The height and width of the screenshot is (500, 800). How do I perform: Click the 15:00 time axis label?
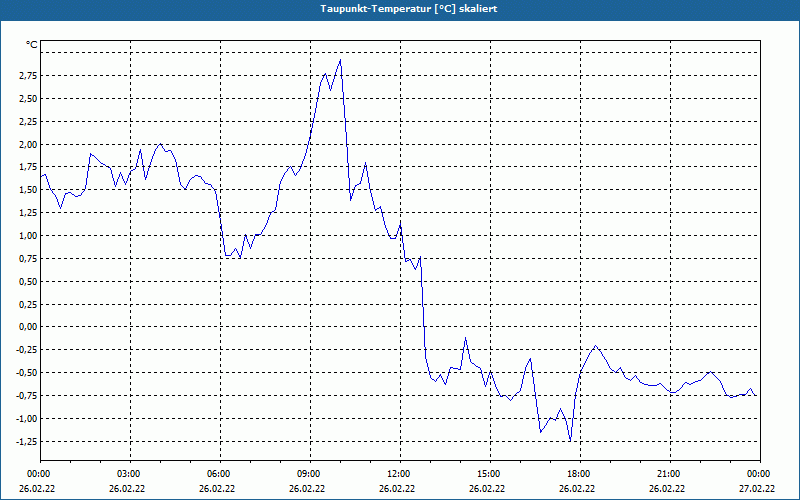pos(490,474)
